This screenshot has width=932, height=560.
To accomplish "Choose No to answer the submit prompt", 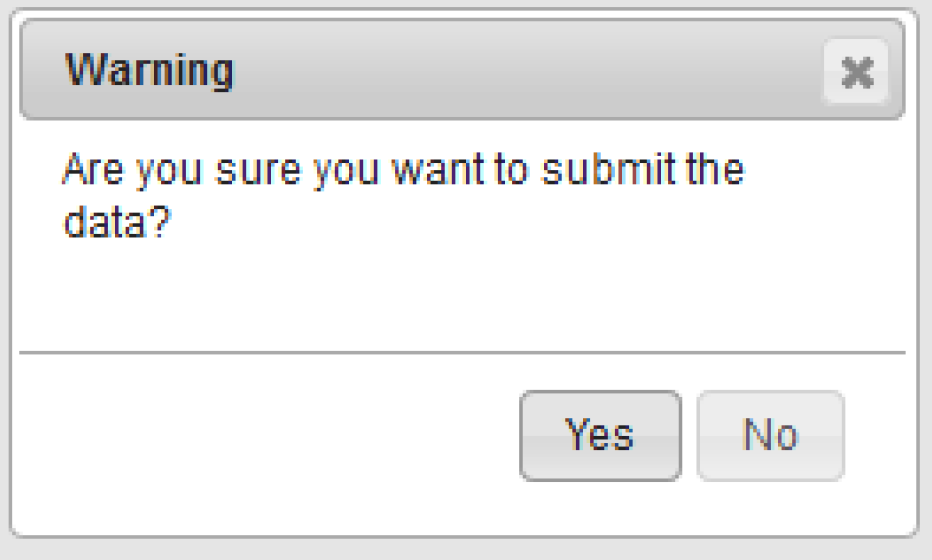I will (770, 435).
